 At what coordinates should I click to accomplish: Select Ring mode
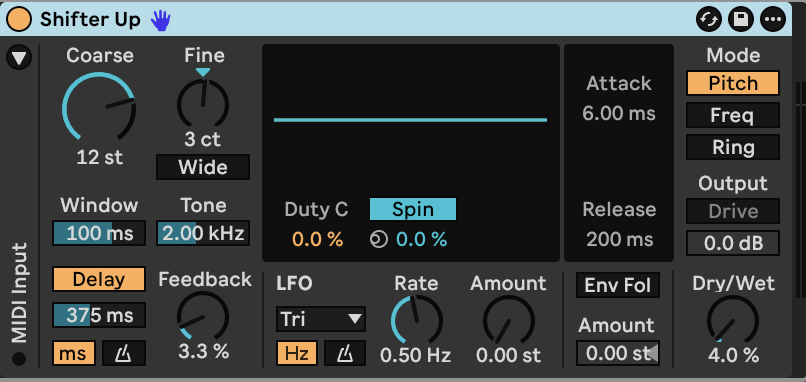tap(733, 148)
